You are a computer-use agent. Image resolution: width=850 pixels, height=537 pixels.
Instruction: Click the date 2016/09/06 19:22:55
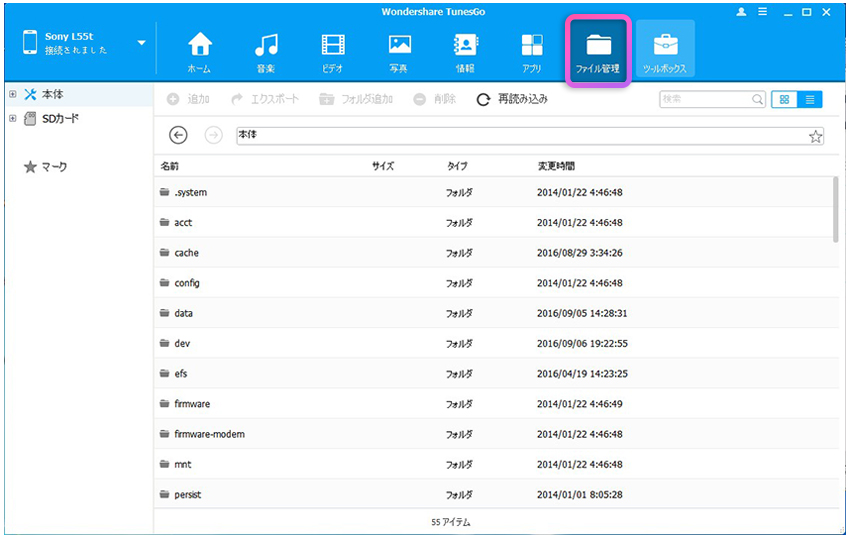pos(582,344)
